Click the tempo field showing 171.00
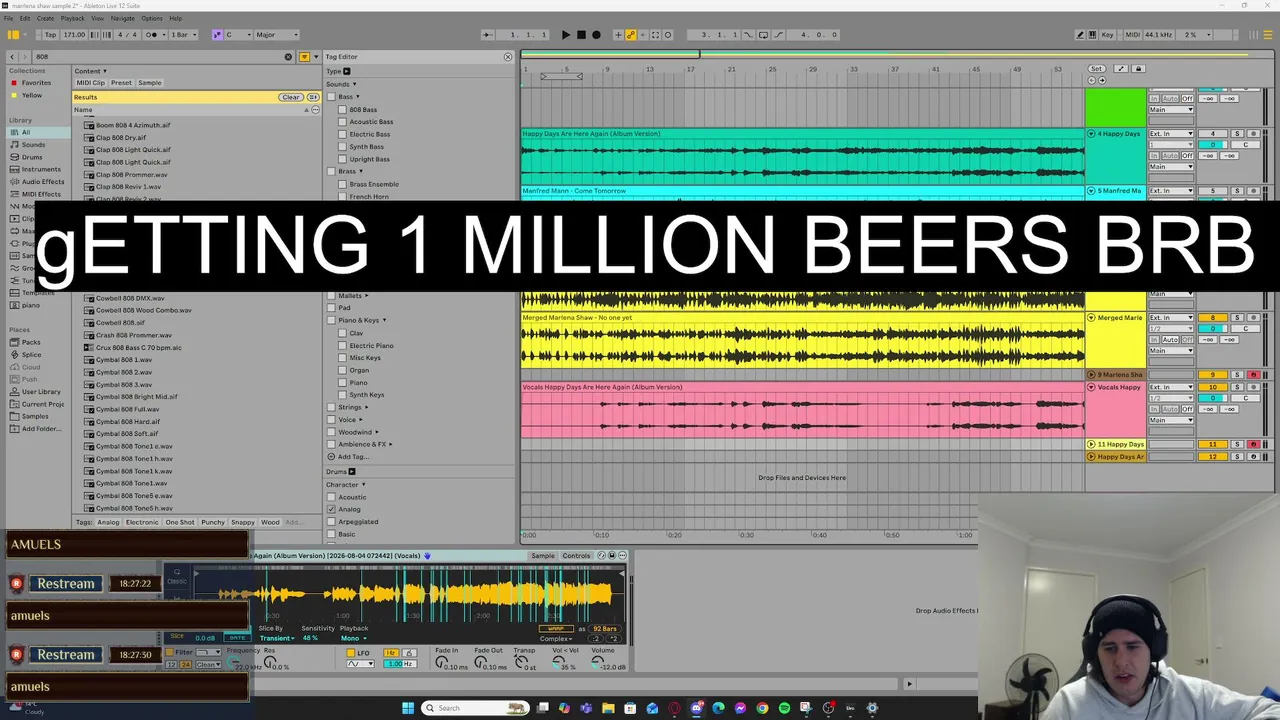1280x720 pixels. (x=74, y=35)
